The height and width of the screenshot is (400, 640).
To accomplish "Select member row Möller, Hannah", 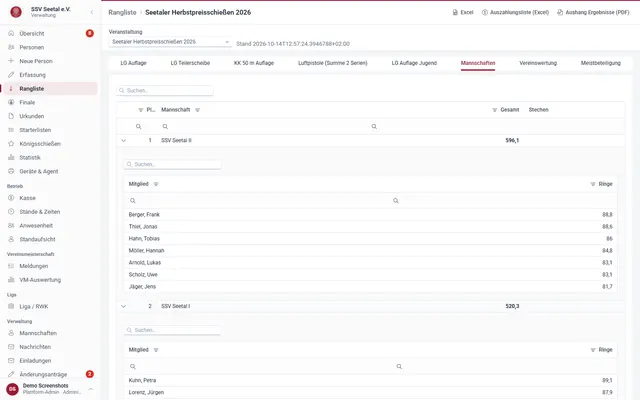I will click(x=370, y=251).
